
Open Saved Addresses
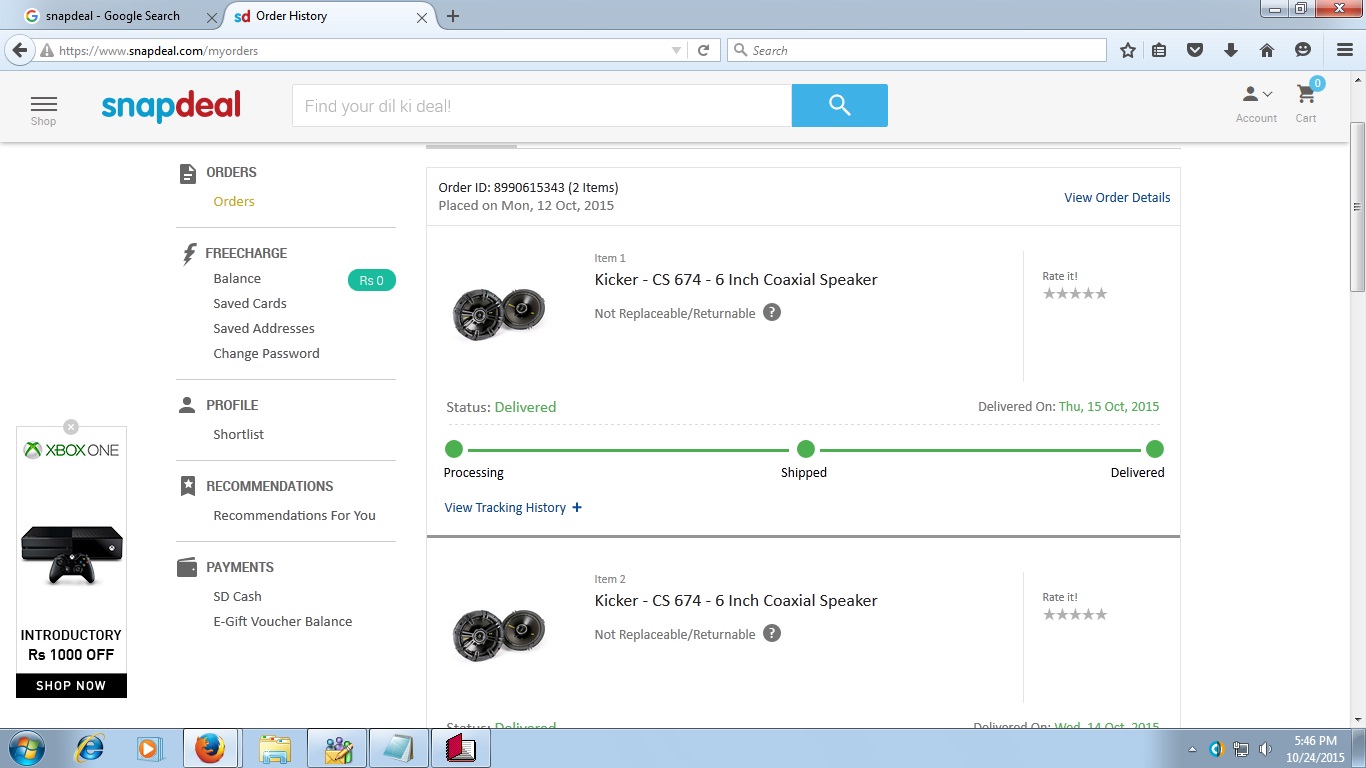[x=264, y=329]
